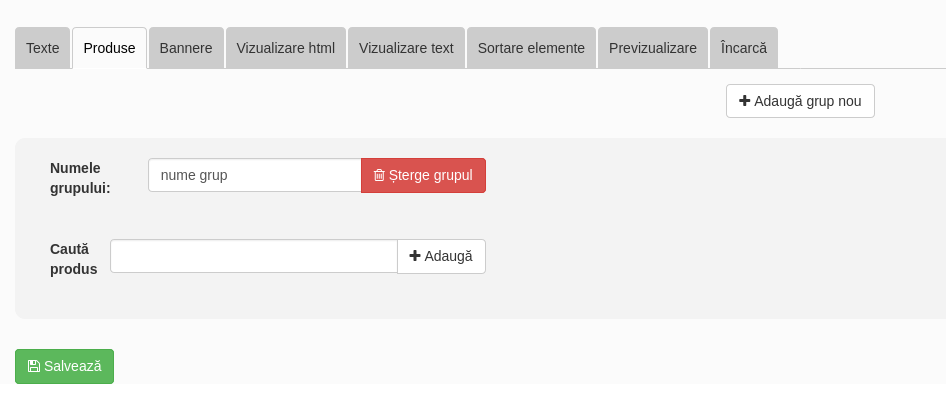Viewport: 946px width, 403px height.
Task: Click inside the Caută produs search box
Action: click(254, 256)
